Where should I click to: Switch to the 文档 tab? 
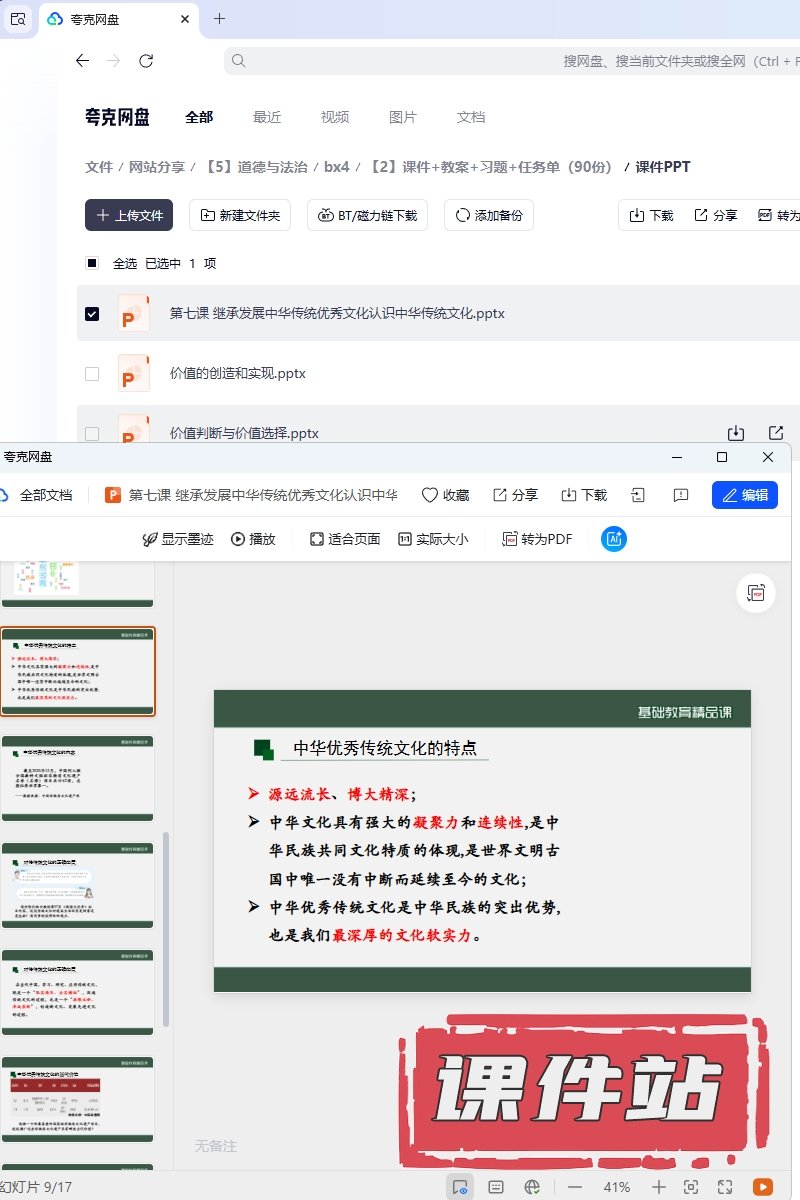[471, 117]
